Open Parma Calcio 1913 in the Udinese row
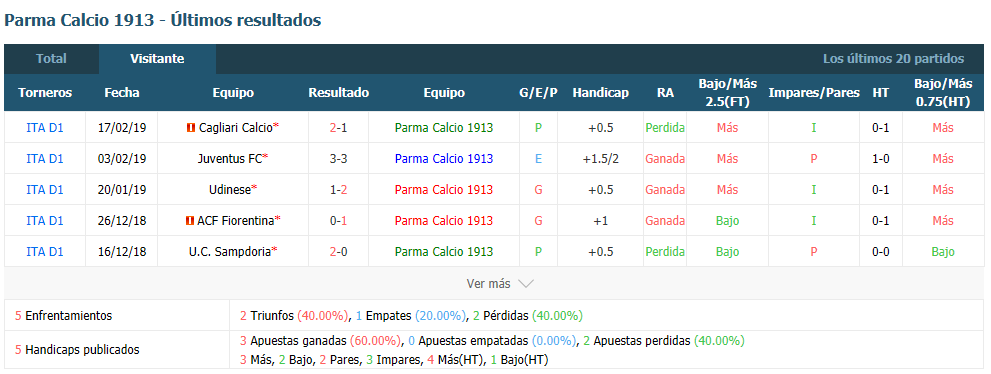Image resolution: width=991 pixels, height=374 pixels. coord(444,190)
